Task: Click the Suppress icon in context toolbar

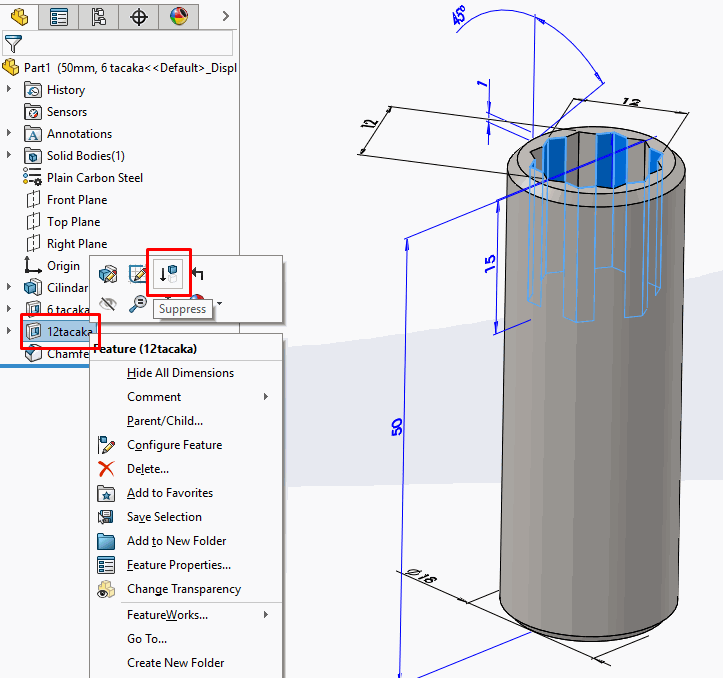Action: [169, 273]
